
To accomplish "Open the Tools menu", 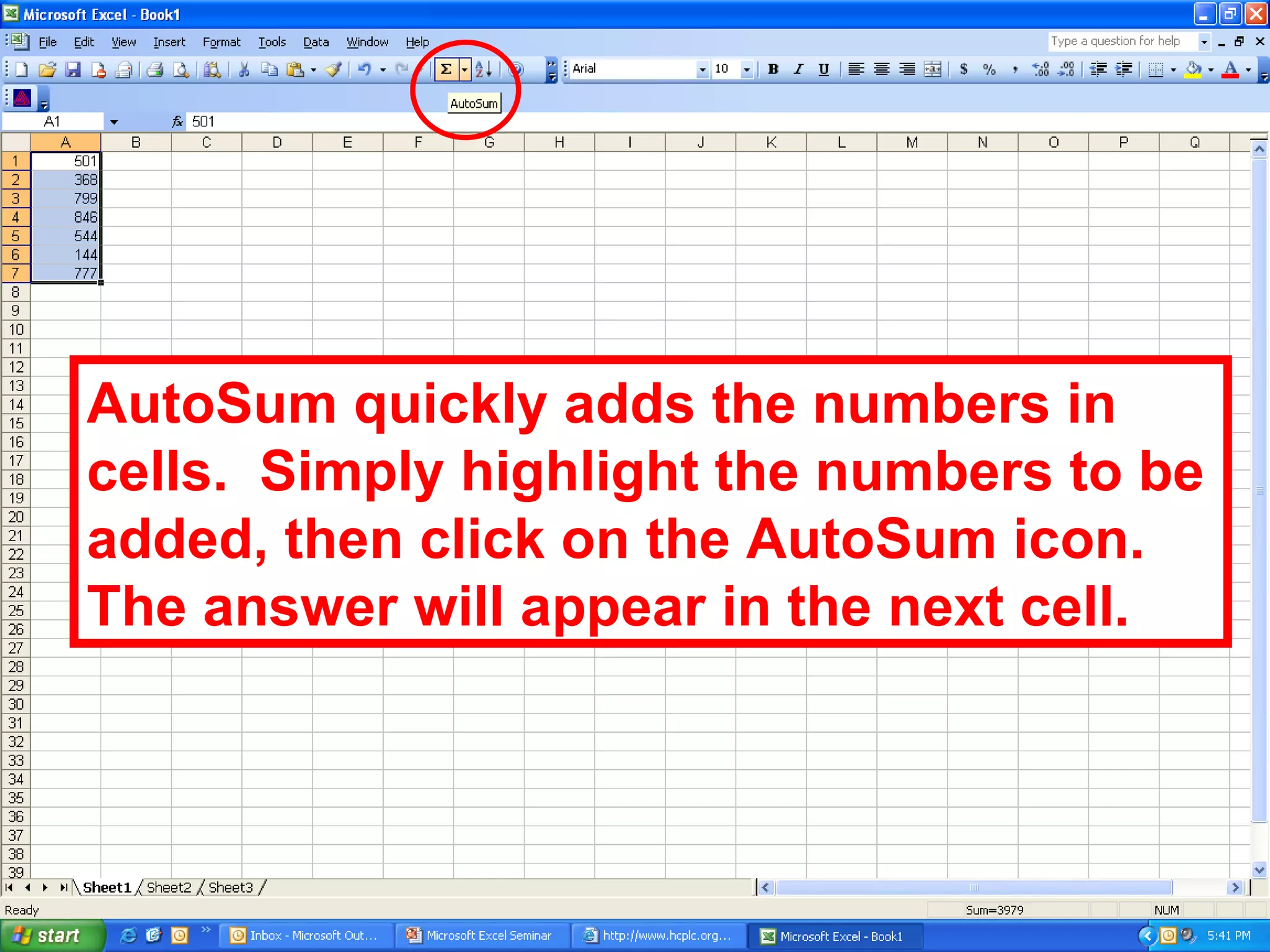I will point(272,42).
